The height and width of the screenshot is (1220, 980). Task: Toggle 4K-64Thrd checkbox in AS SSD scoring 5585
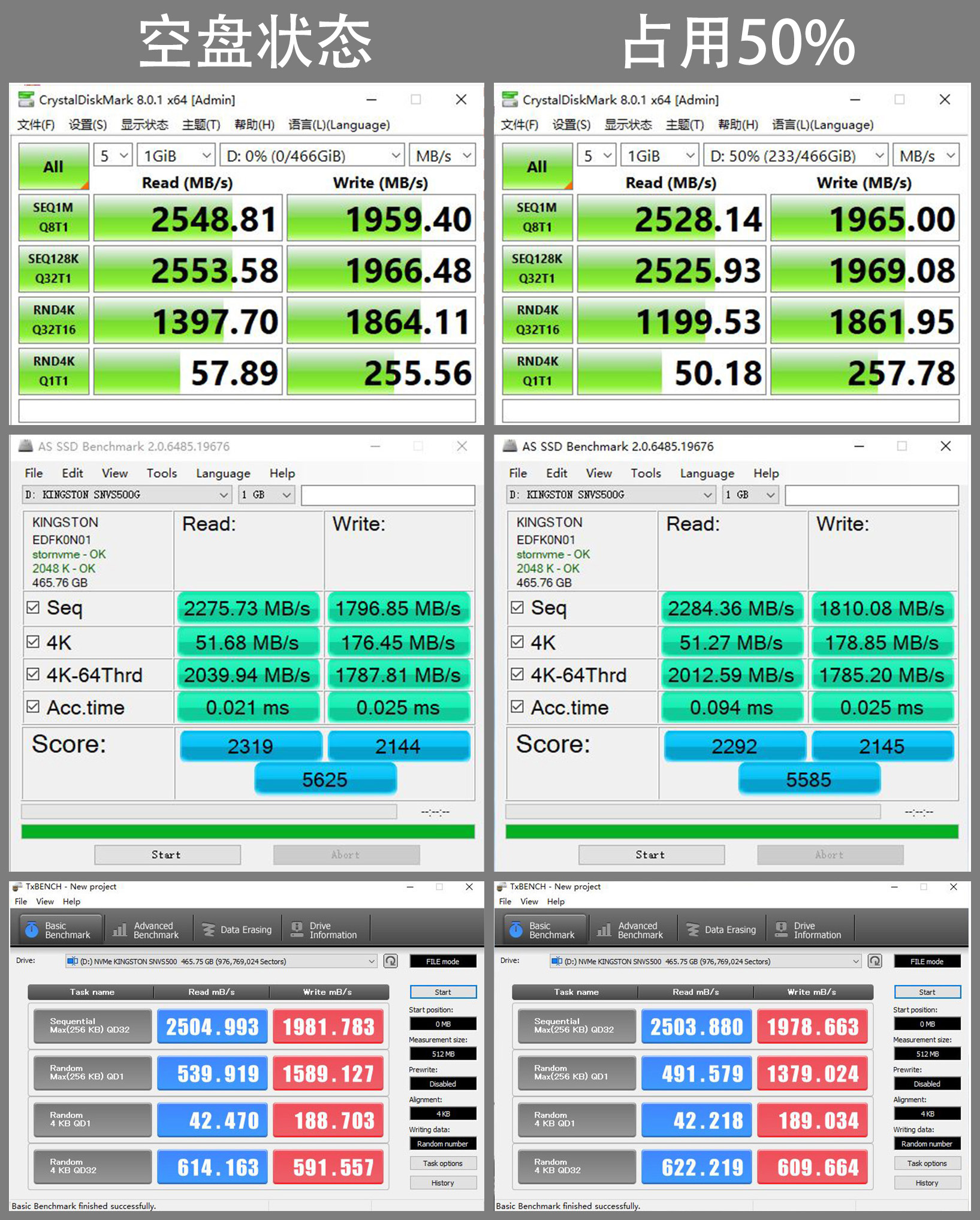pos(517,674)
